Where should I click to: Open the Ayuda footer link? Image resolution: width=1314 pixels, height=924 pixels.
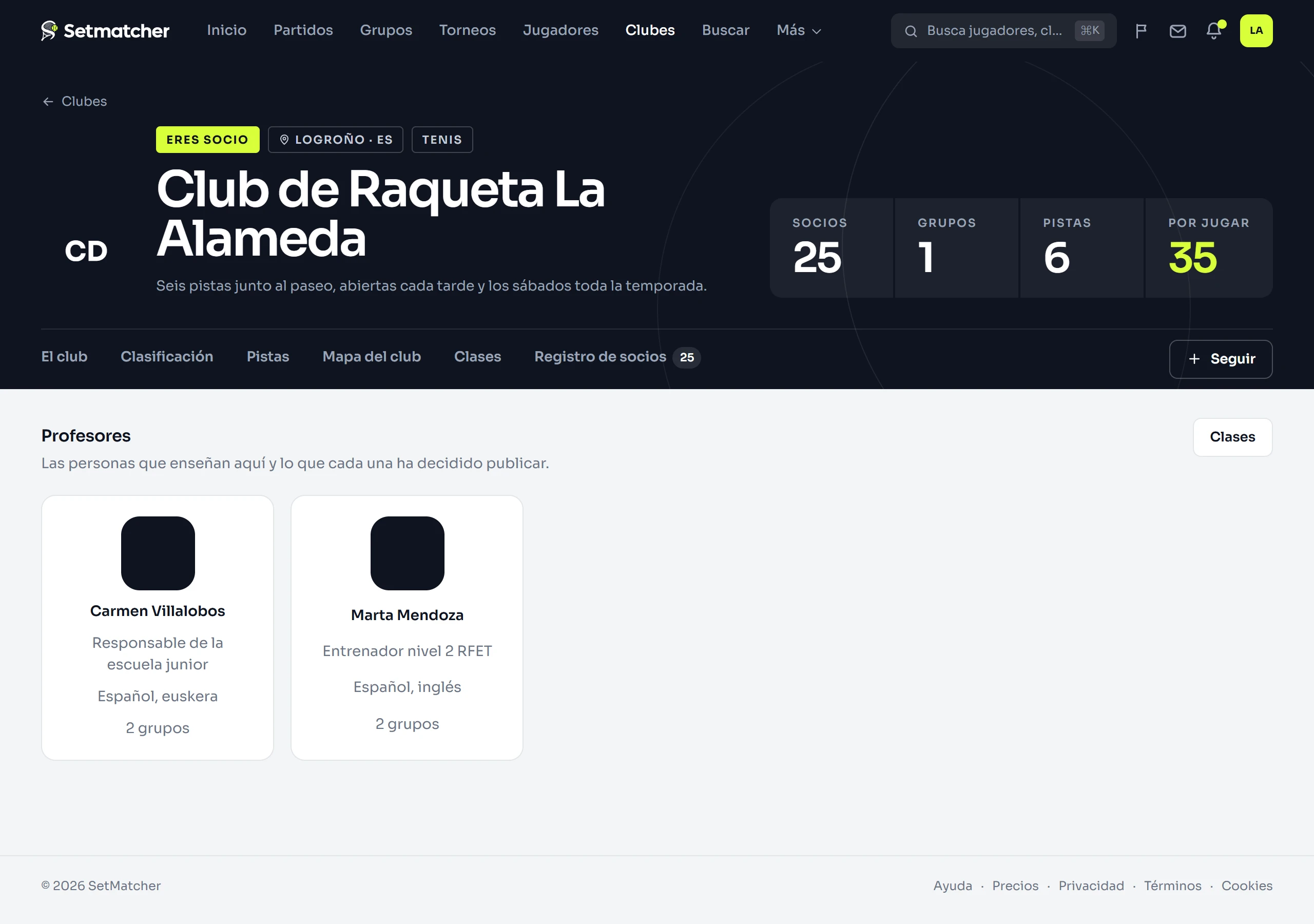tap(952, 885)
